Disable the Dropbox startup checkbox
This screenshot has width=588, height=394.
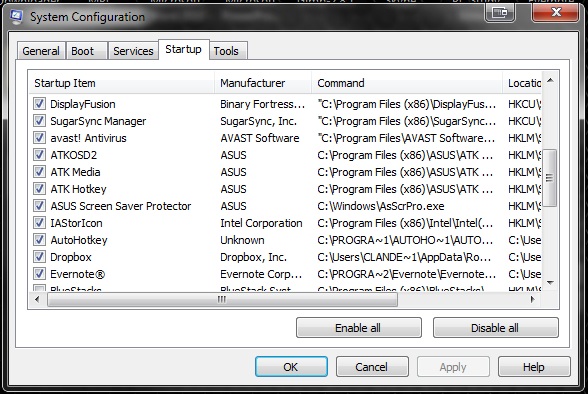39,257
